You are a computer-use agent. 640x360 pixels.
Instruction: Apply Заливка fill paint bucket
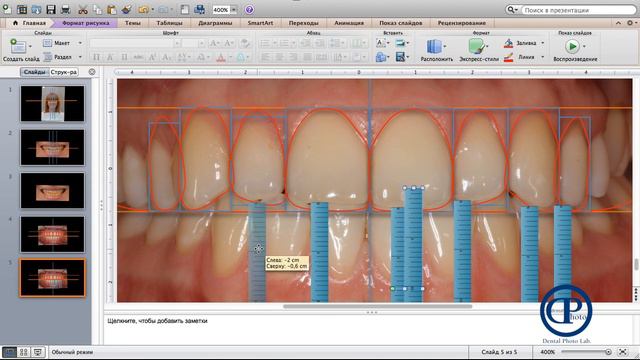[x=508, y=43]
